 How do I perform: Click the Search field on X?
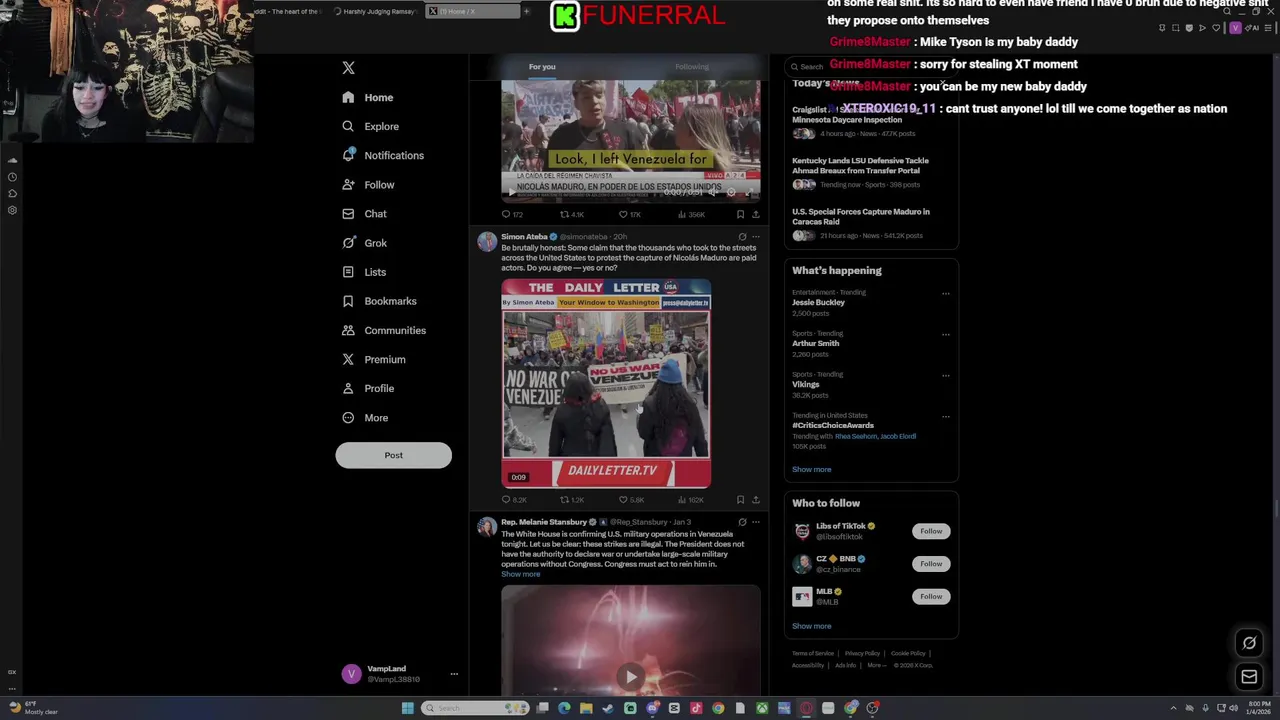pyautogui.click(x=870, y=67)
